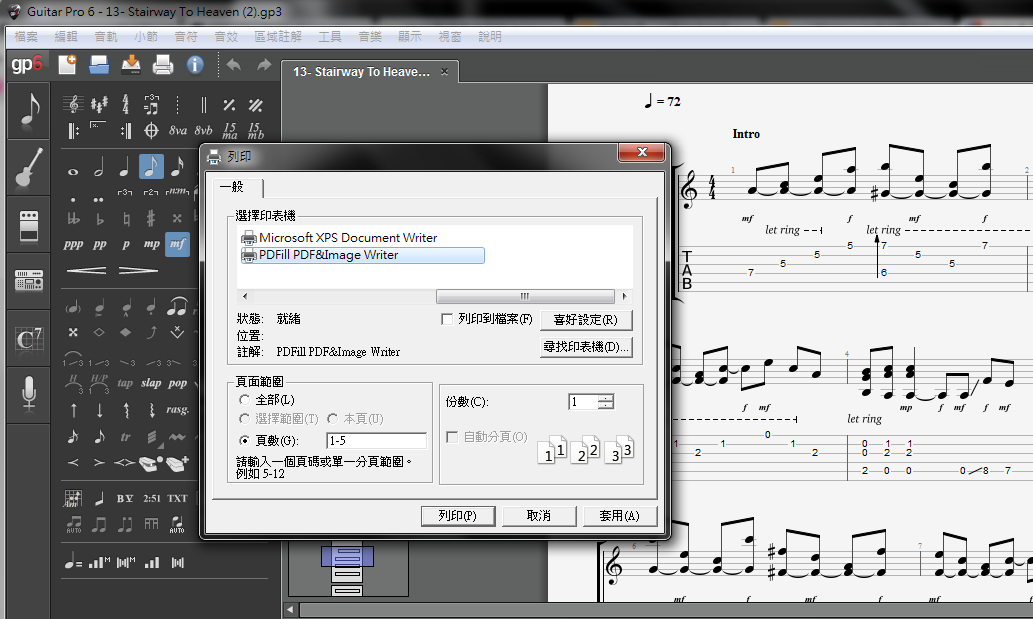The height and width of the screenshot is (619, 1033).
Task: Choose the PDFill PDF&Image Writer printer
Action: click(362, 256)
